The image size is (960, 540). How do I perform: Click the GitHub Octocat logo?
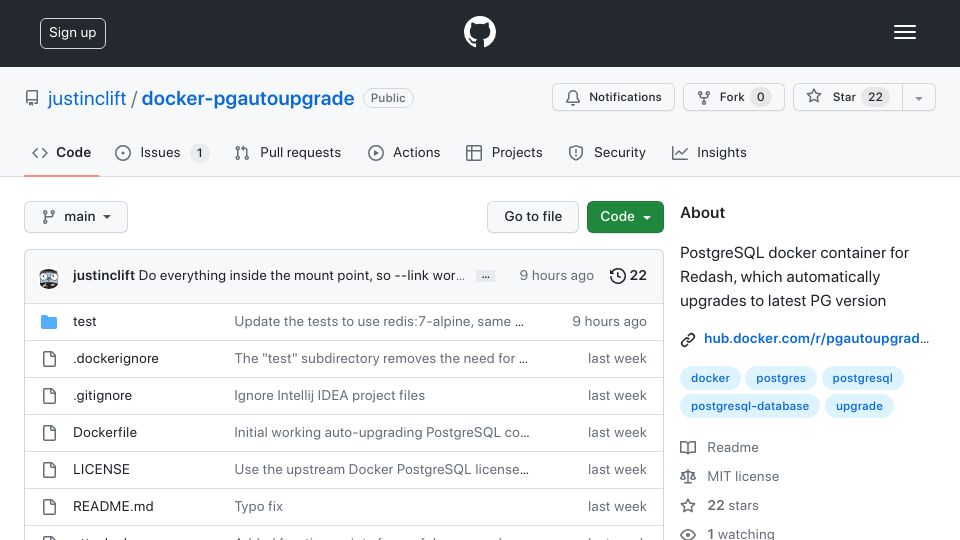coord(479,32)
